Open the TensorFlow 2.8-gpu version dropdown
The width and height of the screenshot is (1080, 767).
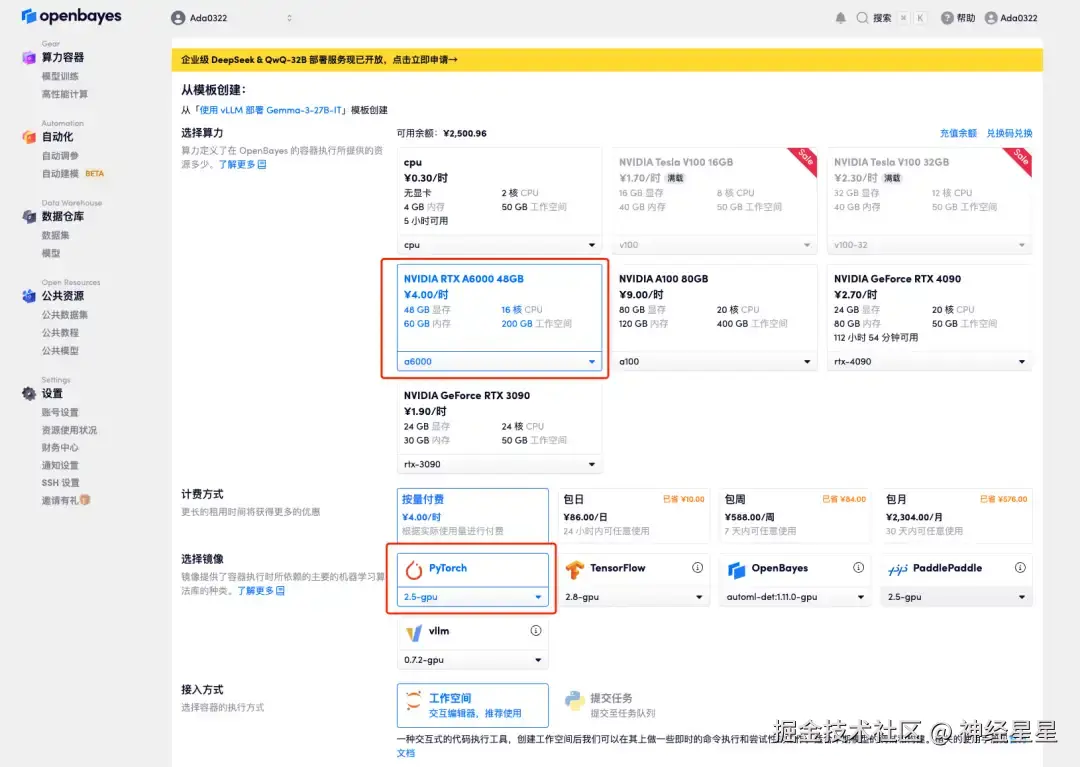634,597
